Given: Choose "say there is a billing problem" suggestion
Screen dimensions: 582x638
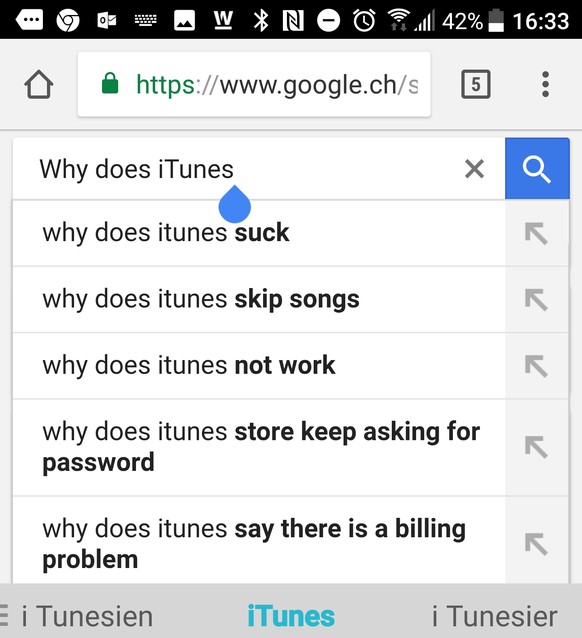Looking at the screenshot, I should coord(259,544).
